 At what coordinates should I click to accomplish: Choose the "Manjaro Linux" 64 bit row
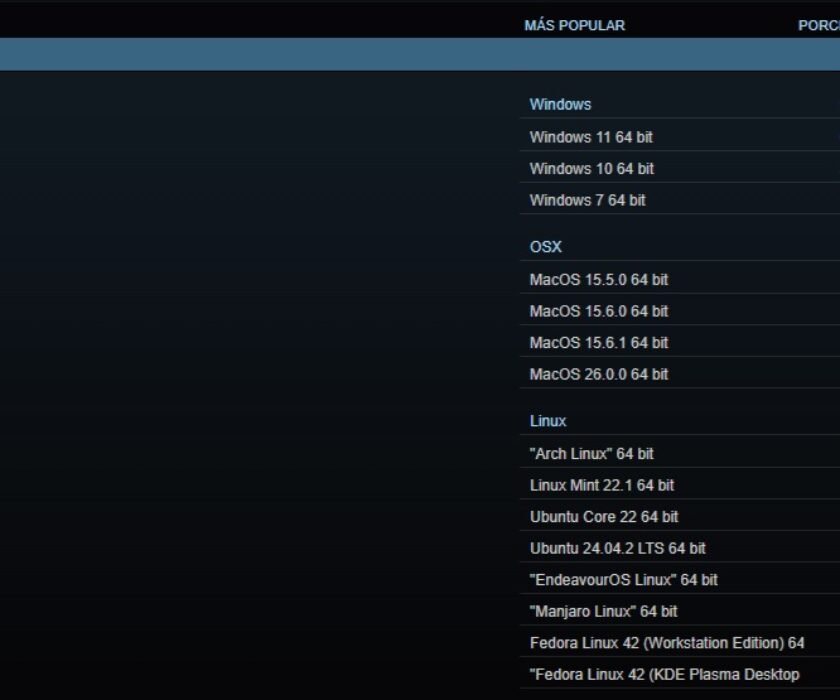[603, 611]
